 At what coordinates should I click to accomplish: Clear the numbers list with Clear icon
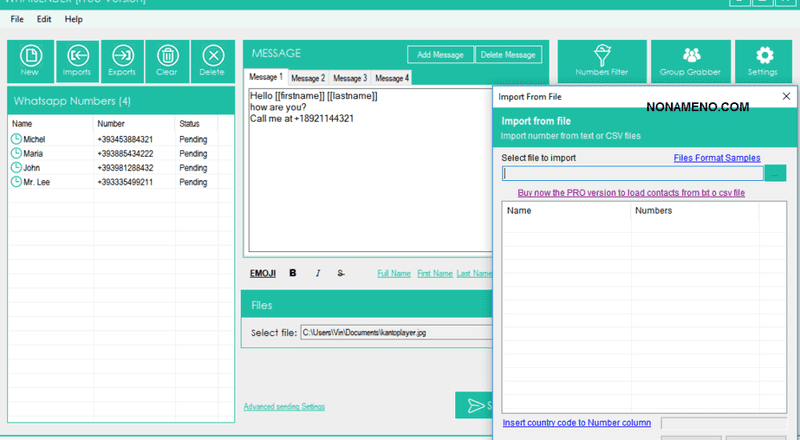tap(167, 61)
